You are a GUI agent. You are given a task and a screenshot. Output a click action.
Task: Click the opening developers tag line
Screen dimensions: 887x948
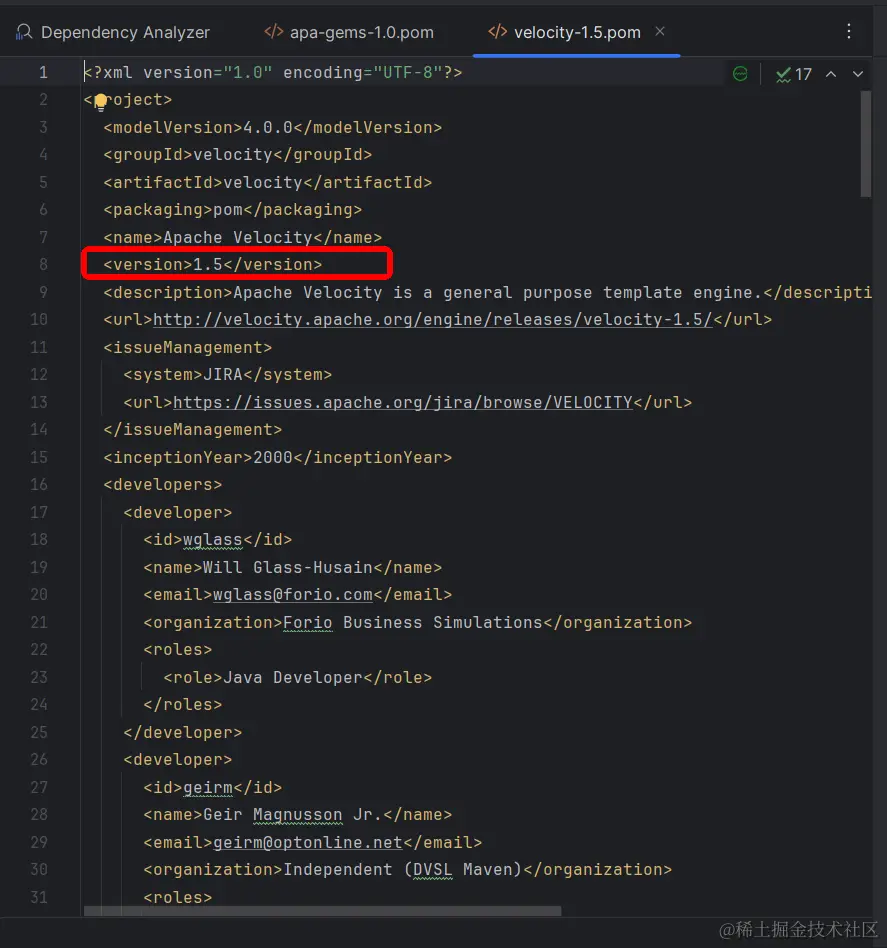(x=163, y=485)
